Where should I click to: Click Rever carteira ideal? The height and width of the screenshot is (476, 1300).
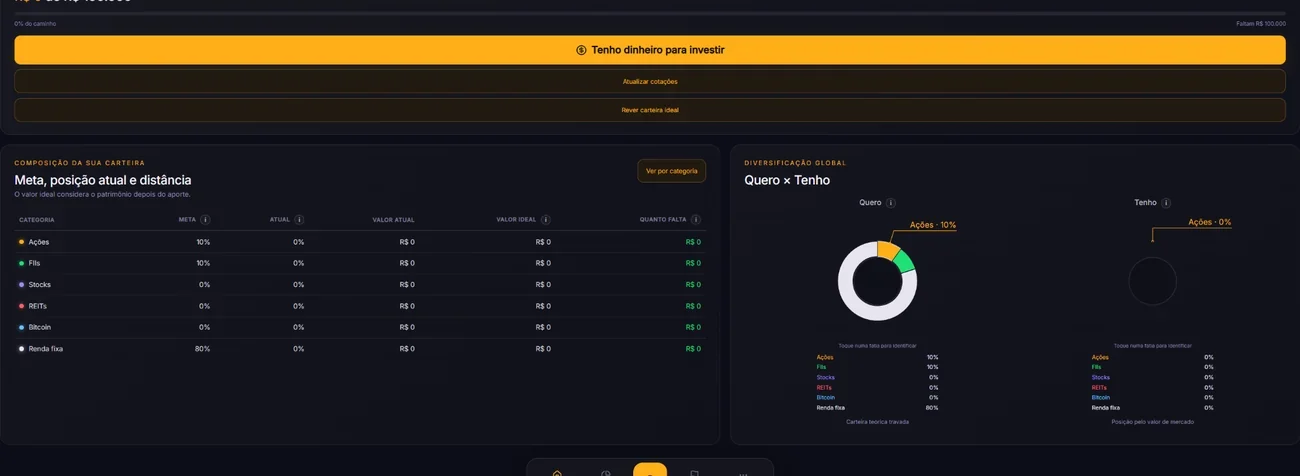[x=650, y=110]
